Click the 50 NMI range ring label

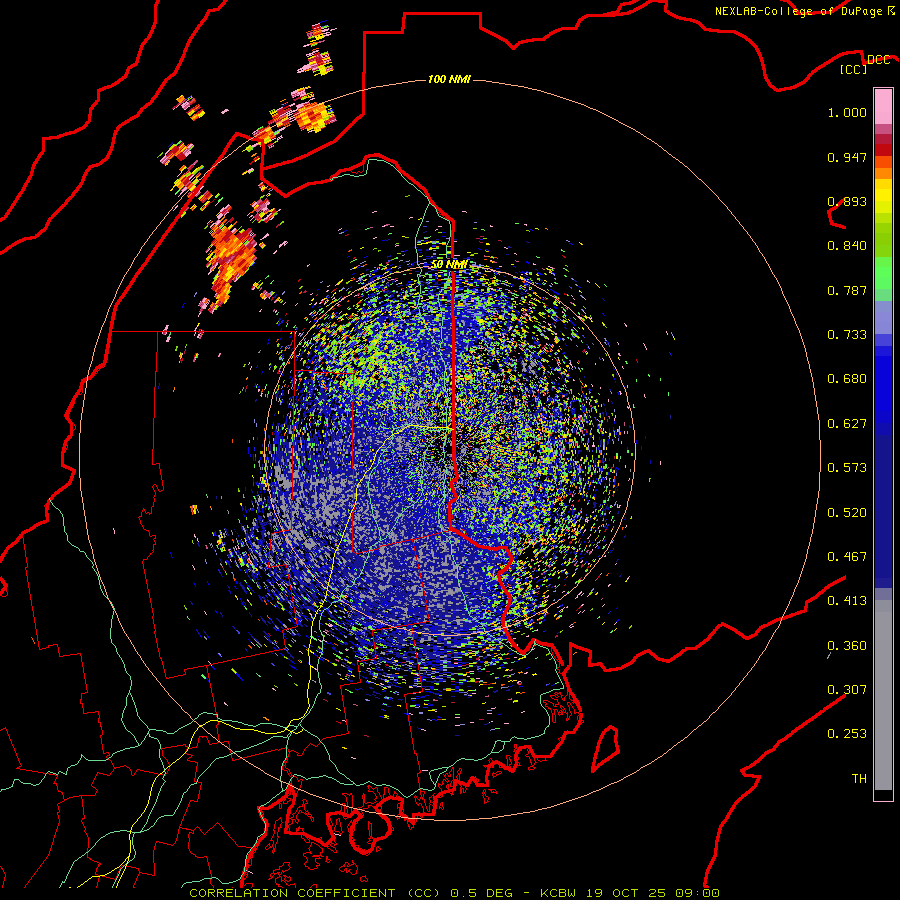[x=449, y=264]
